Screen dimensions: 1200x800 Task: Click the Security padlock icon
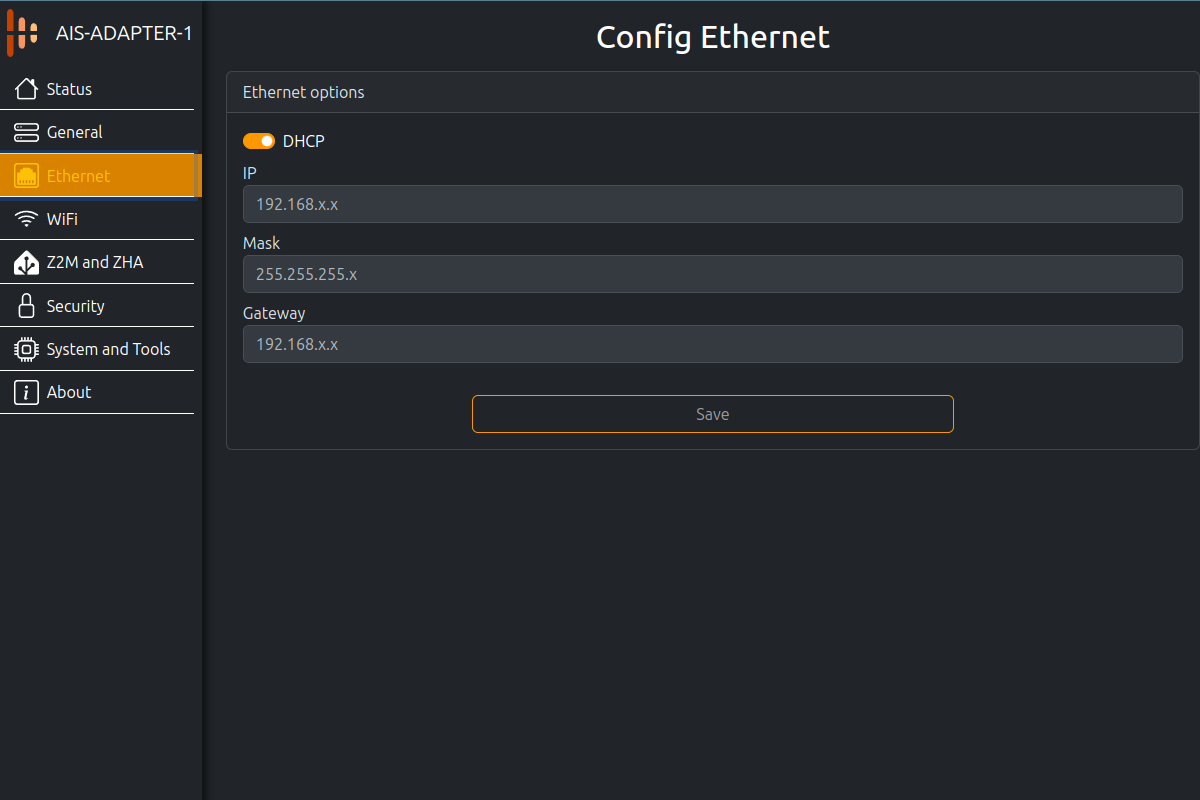[x=27, y=306]
